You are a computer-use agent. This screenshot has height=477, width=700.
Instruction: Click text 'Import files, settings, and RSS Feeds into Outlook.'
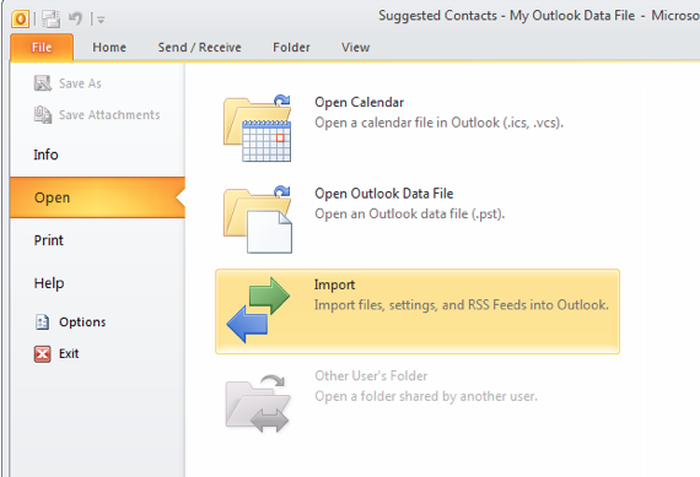(x=462, y=305)
